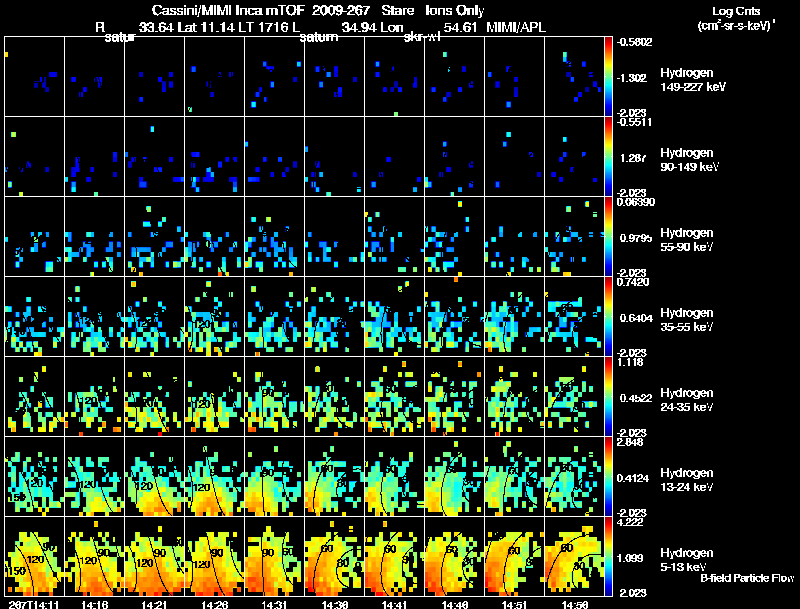Select the 24-35 keV panel at 14:21

155,396
